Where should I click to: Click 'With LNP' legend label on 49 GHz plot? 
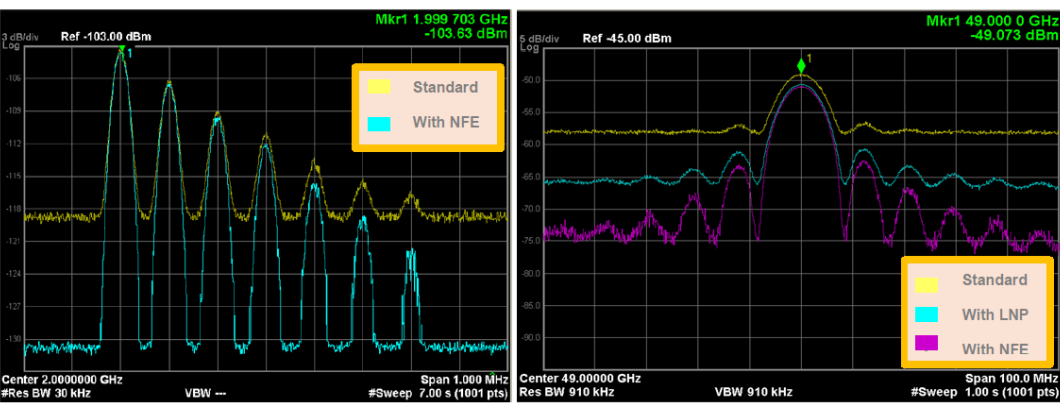995,315
